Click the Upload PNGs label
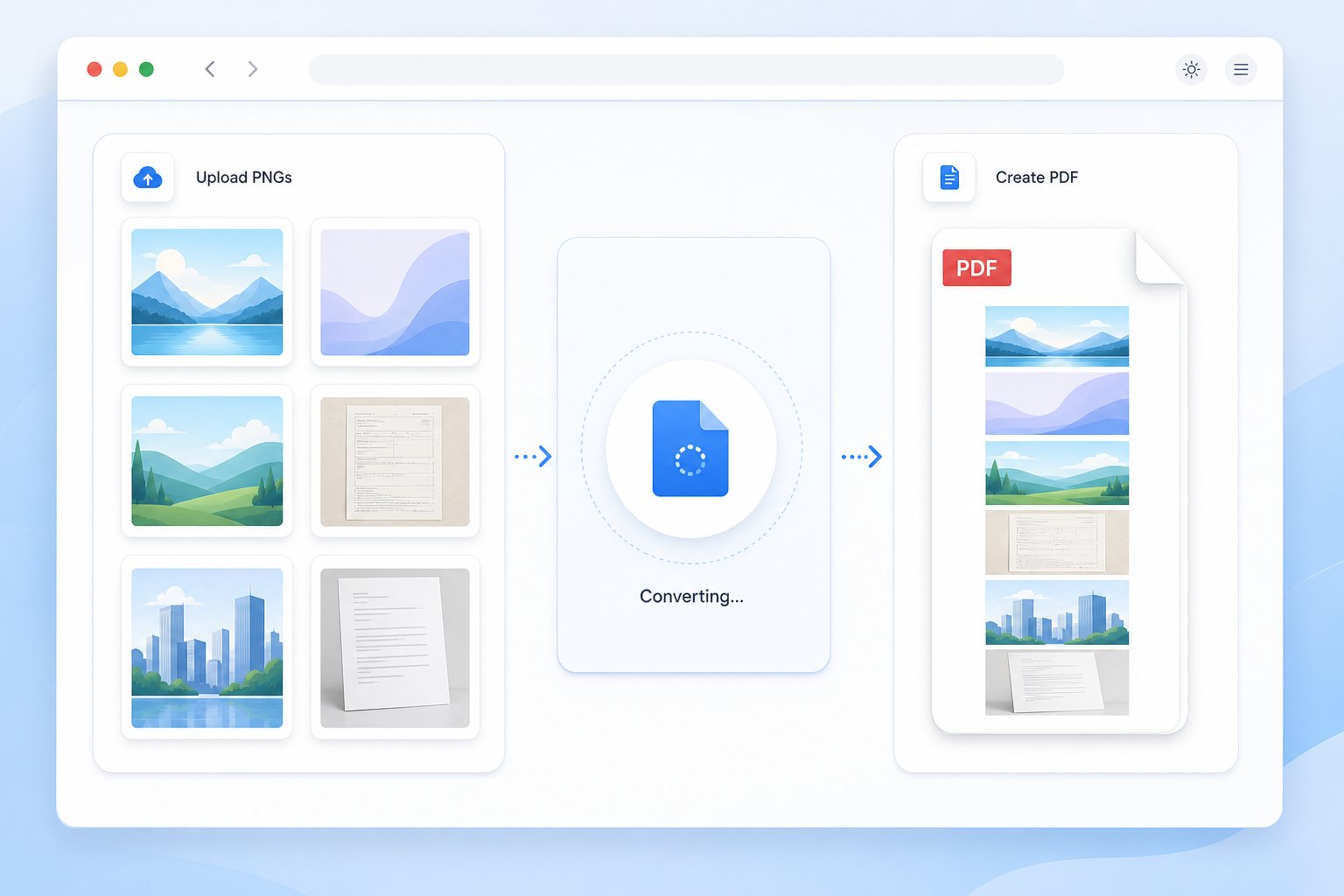1344x896 pixels. pyautogui.click(x=244, y=178)
